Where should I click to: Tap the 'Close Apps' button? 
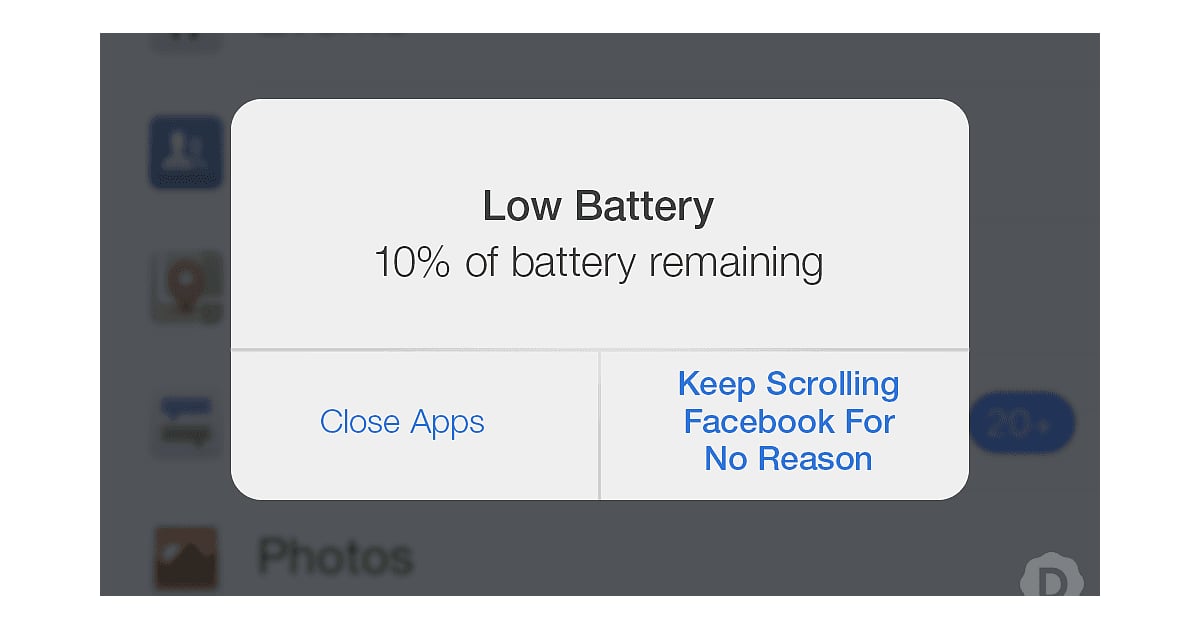click(402, 422)
